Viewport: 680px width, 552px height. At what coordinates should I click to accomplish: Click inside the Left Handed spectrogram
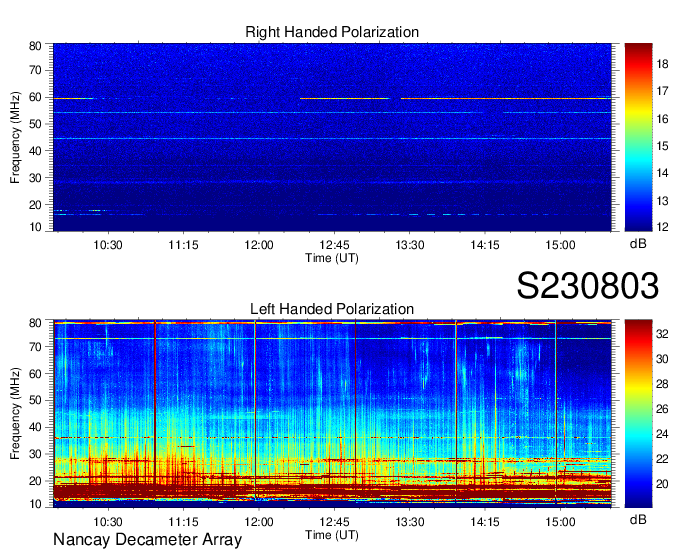pyautogui.click(x=332, y=414)
